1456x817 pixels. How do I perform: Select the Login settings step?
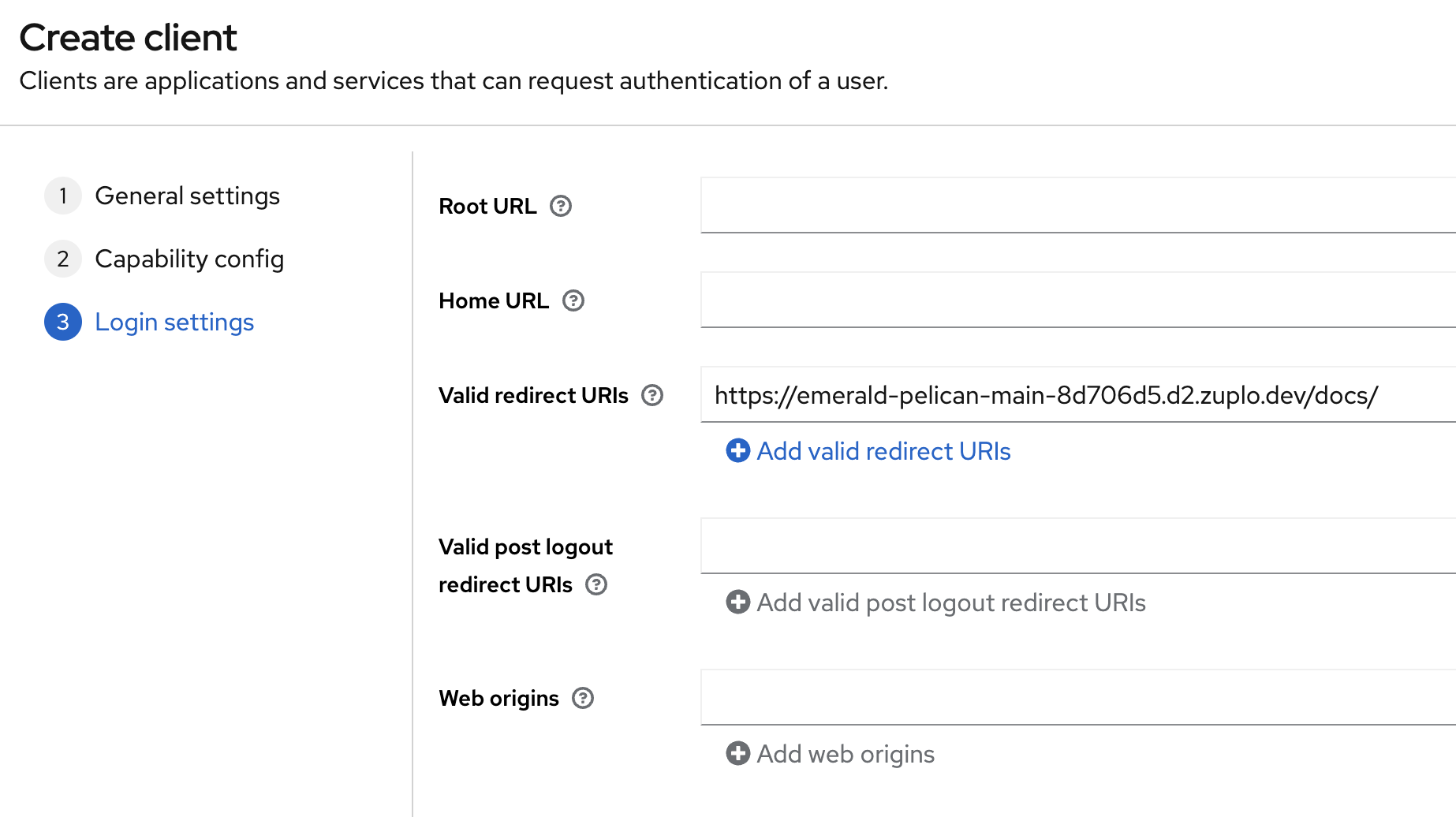[x=174, y=322]
